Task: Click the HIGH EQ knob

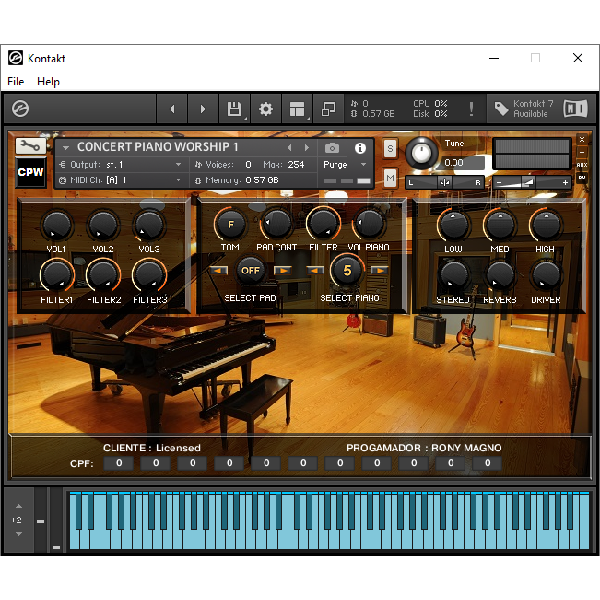Action: tap(546, 225)
